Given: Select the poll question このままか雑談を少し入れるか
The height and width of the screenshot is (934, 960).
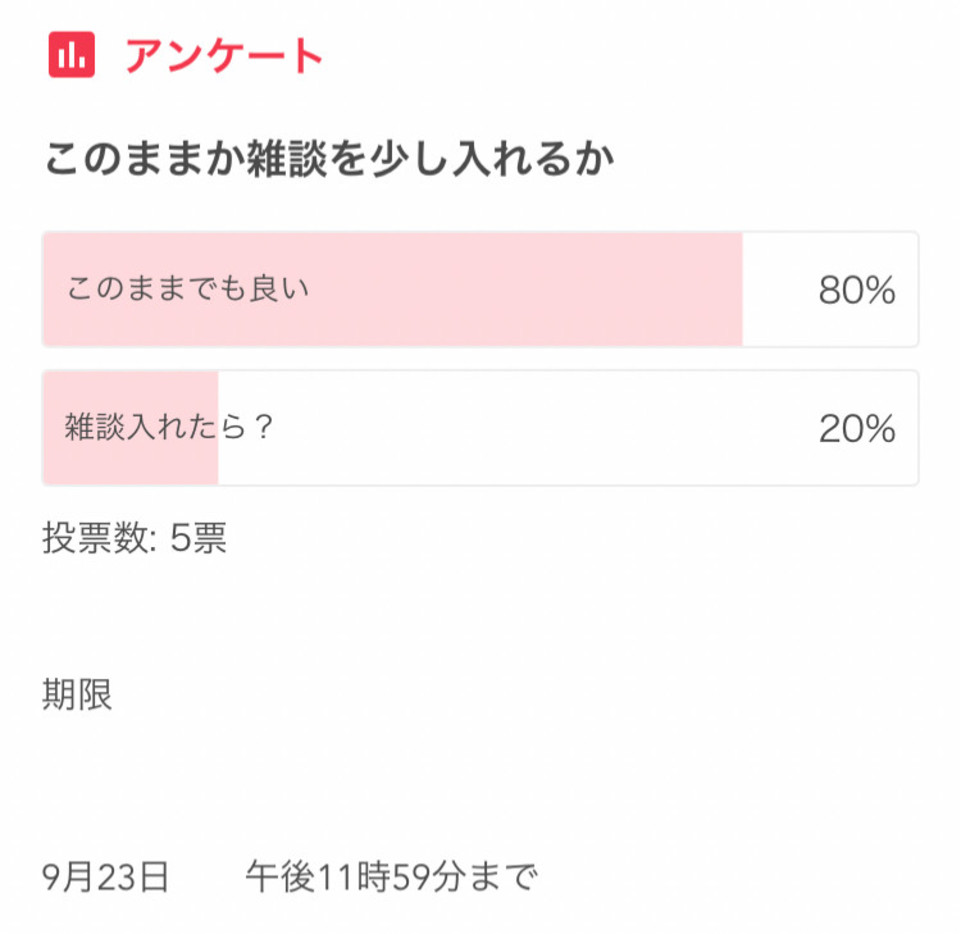Looking at the screenshot, I should pyautogui.click(x=329, y=159).
